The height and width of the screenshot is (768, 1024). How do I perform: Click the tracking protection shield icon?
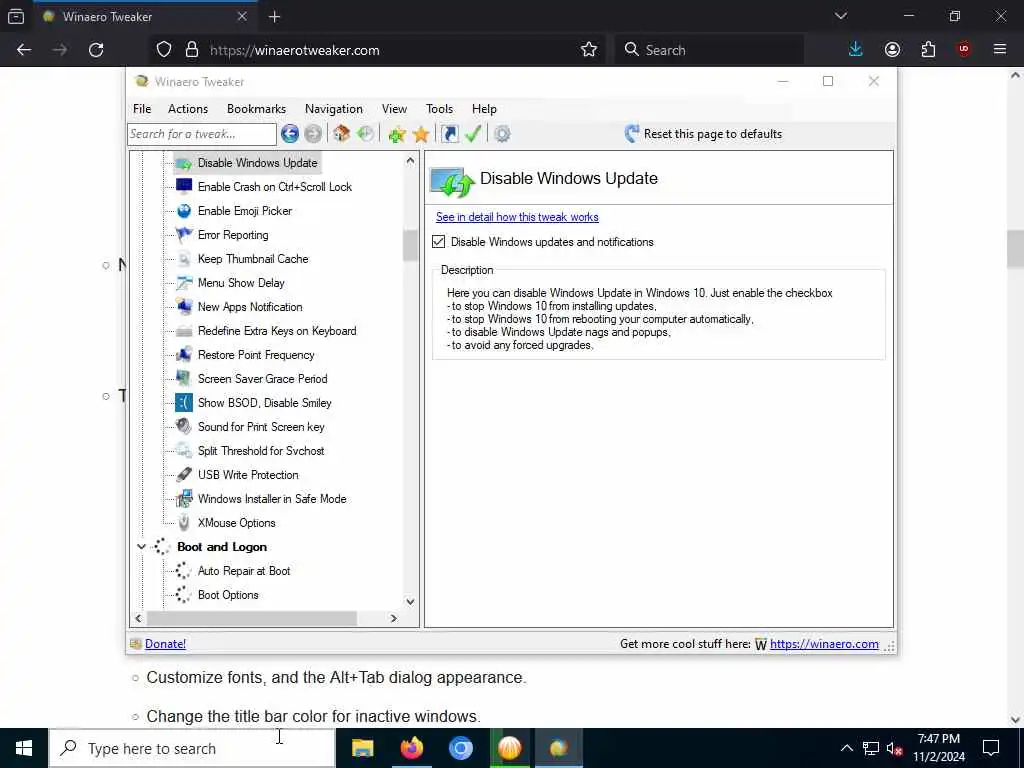164,50
